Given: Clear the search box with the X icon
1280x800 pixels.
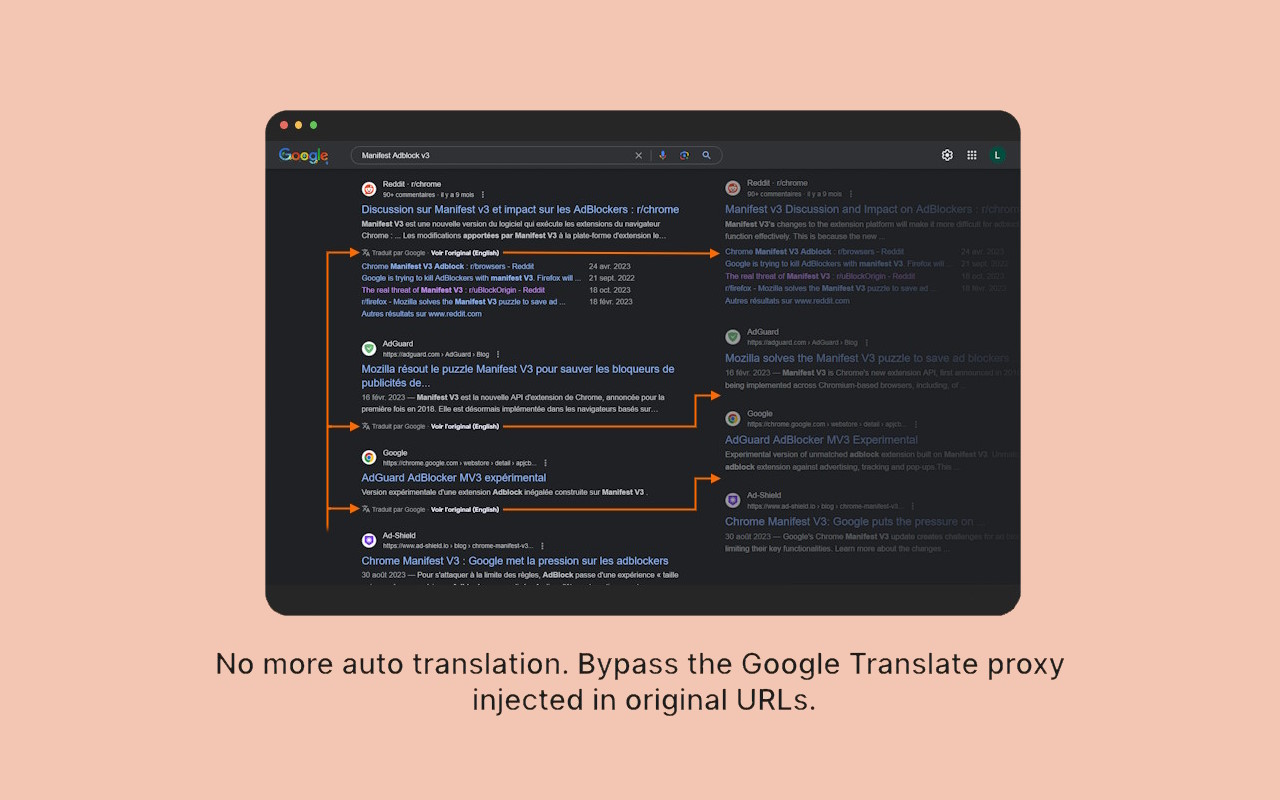Looking at the screenshot, I should pyautogui.click(x=639, y=155).
